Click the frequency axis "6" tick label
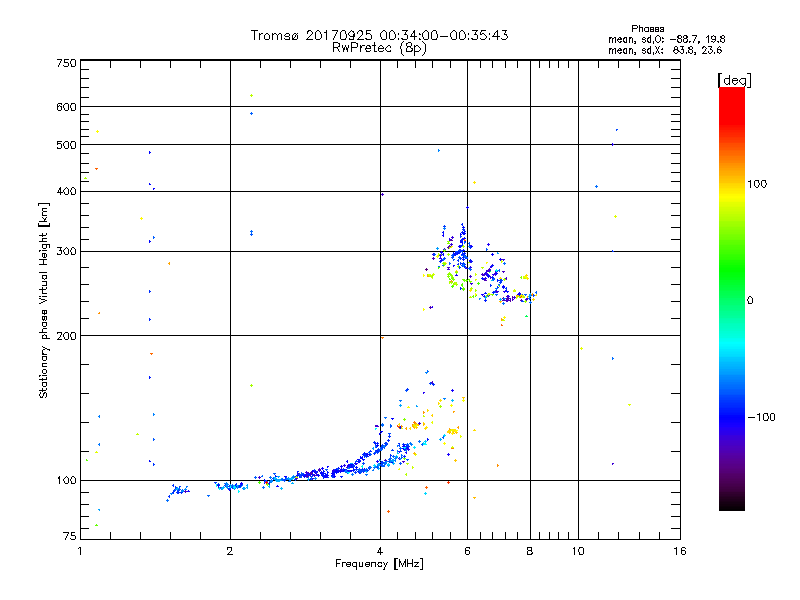Viewport: 800px width, 600px height. [467, 551]
